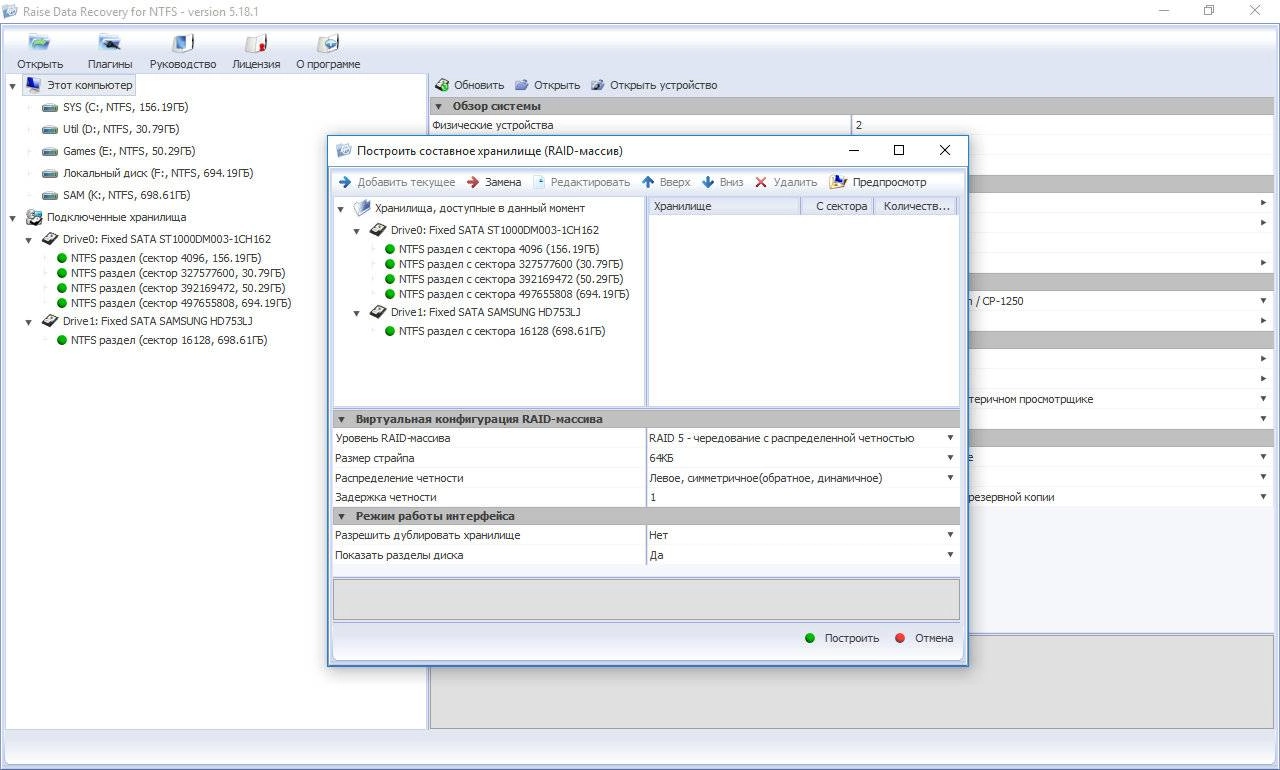Viewport: 1280px width, 770px height.
Task: Open the Руководство manual icon
Action: tap(183, 44)
